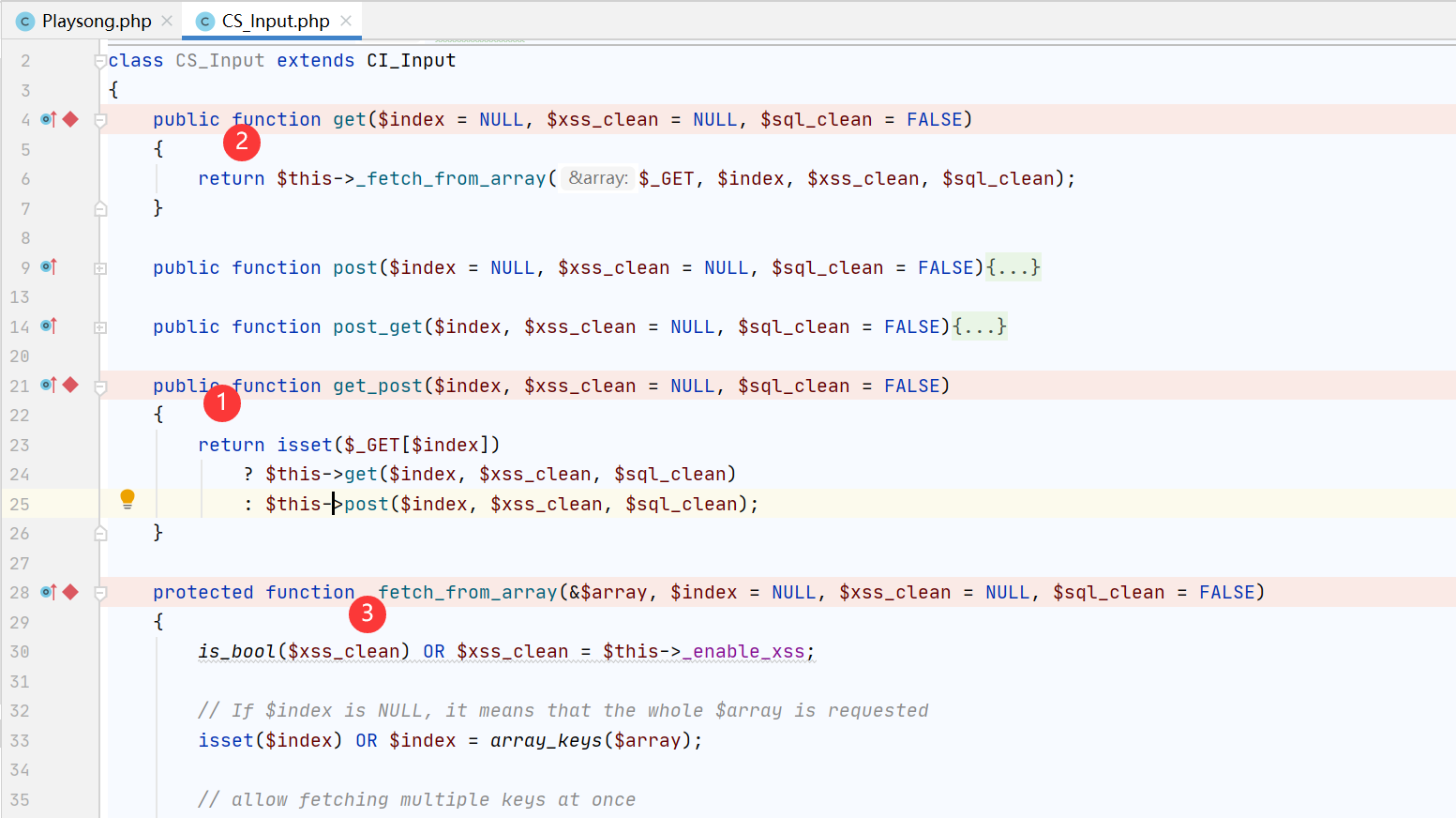The width and height of the screenshot is (1456, 818).
Task: Click the comment about $index being NULL
Action: tap(563, 710)
